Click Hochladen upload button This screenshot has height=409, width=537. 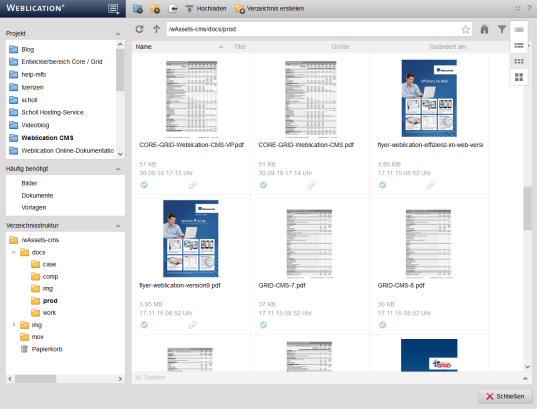pos(206,9)
